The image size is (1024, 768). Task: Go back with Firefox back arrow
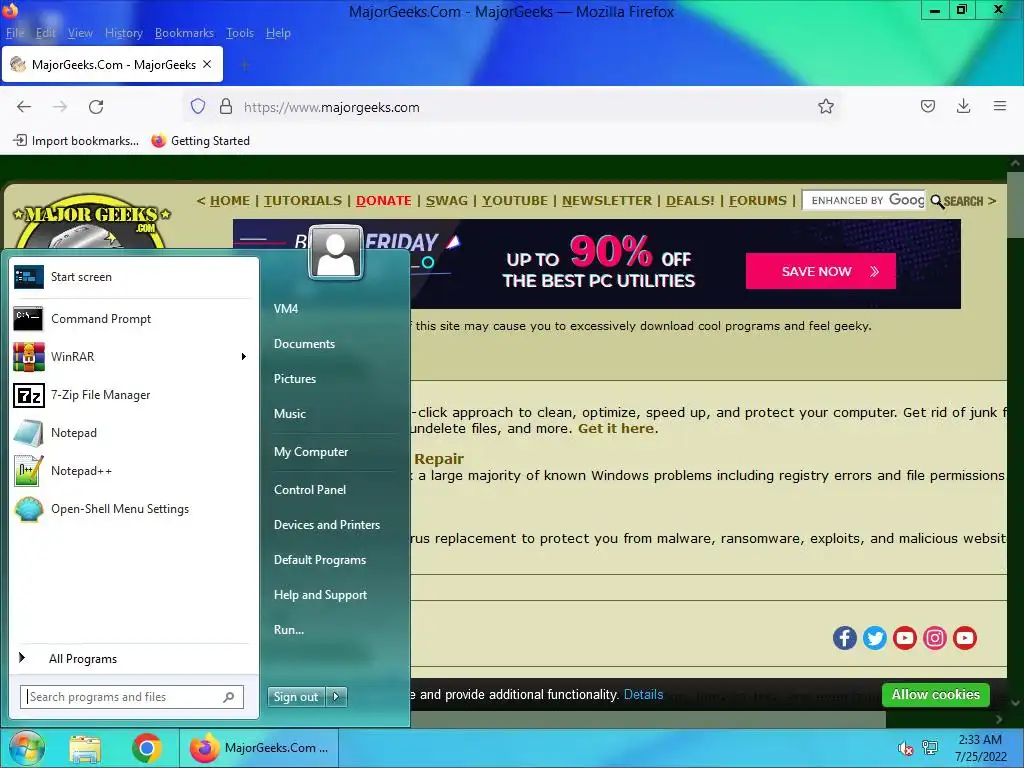coord(24,106)
